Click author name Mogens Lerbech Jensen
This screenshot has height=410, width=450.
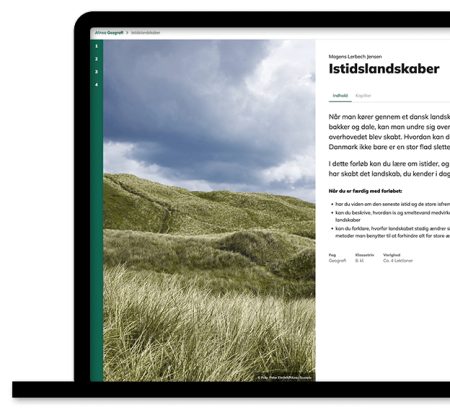click(x=355, y=57)
